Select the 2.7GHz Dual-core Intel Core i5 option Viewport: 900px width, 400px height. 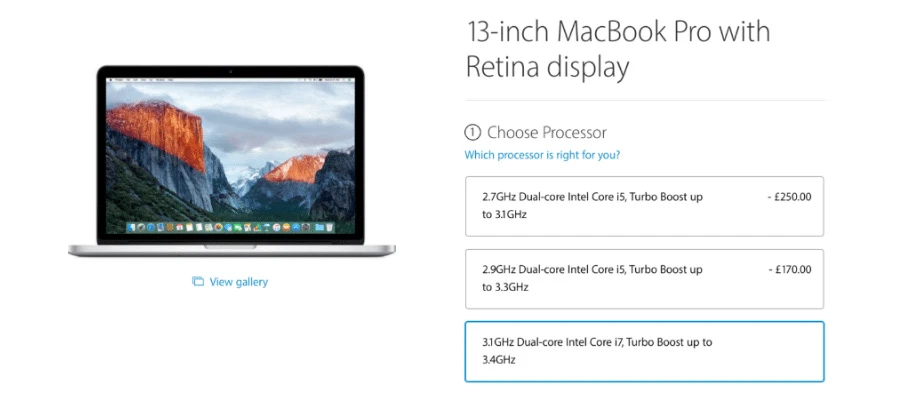[645, 206]
